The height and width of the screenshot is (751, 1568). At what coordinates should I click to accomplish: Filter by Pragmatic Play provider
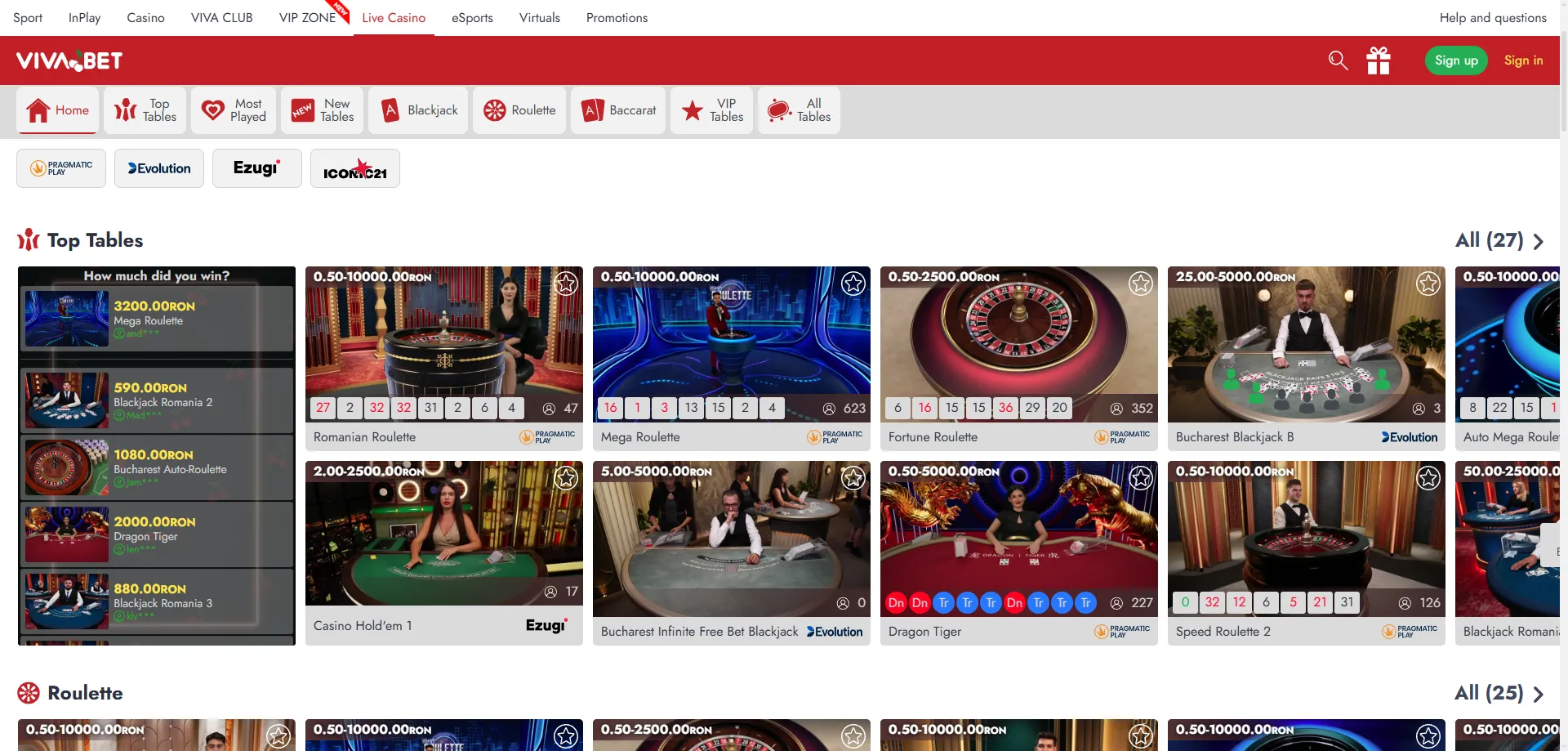click(x=61, y=168)
